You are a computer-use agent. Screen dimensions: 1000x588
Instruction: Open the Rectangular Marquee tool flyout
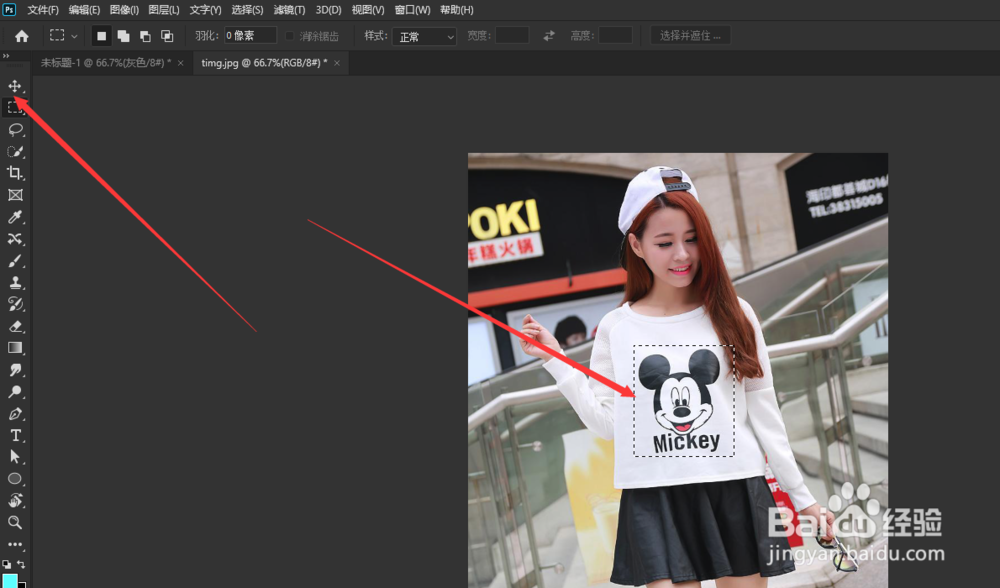[x=72, y=34]
